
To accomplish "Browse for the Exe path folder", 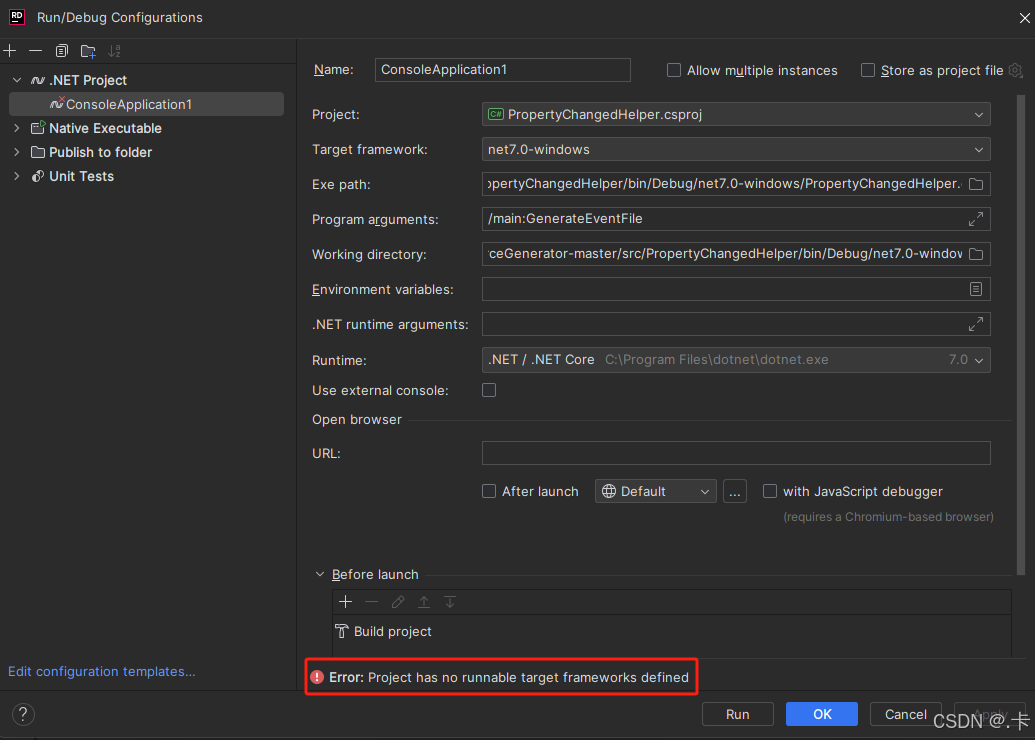I will pyautogui.click(x=976, y=184).
